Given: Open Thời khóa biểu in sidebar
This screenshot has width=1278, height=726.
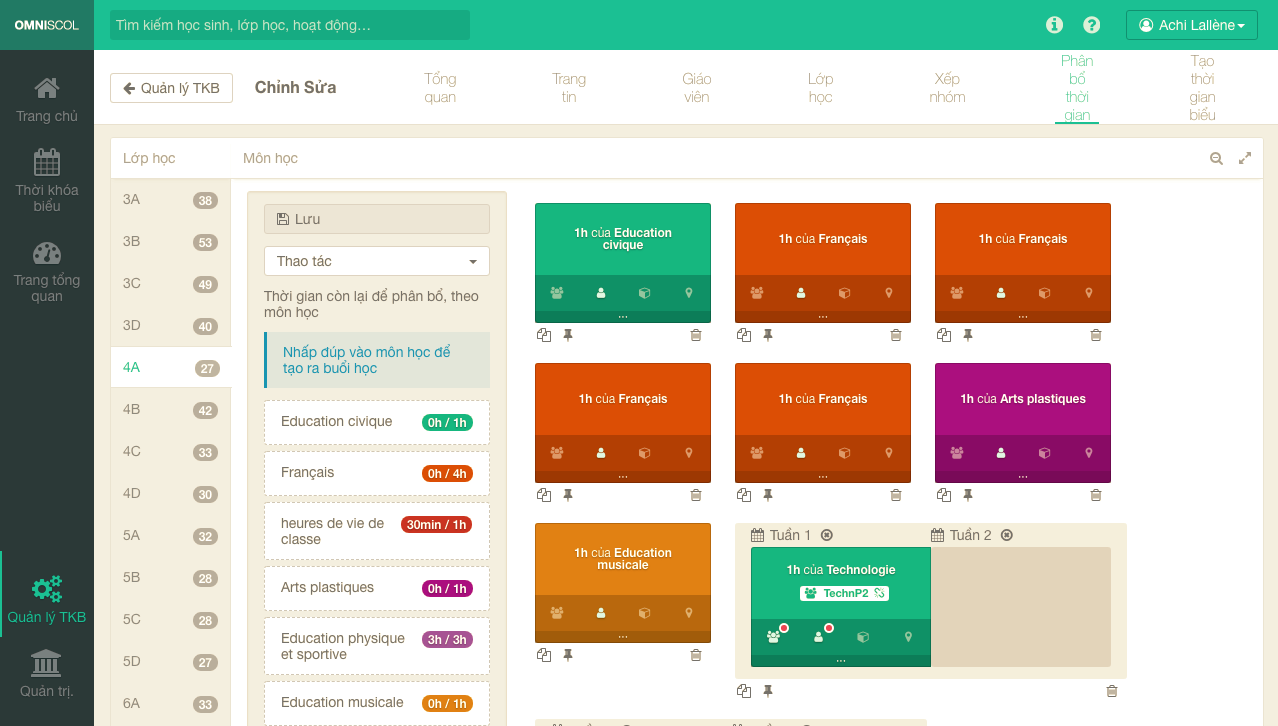Looking at the screenshot, I should pos(47,181).
